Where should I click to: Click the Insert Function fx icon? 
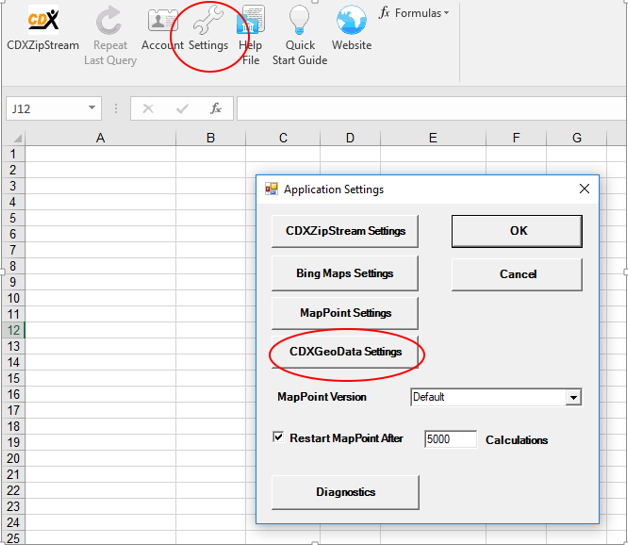(216, 108)
